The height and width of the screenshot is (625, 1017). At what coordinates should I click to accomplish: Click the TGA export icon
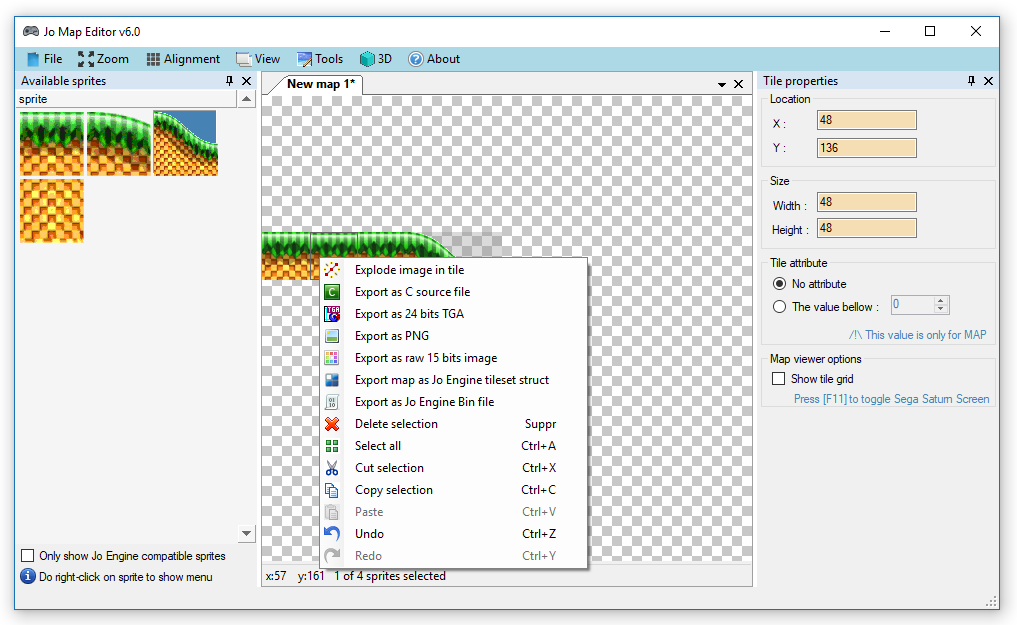(x=332, y=314)
